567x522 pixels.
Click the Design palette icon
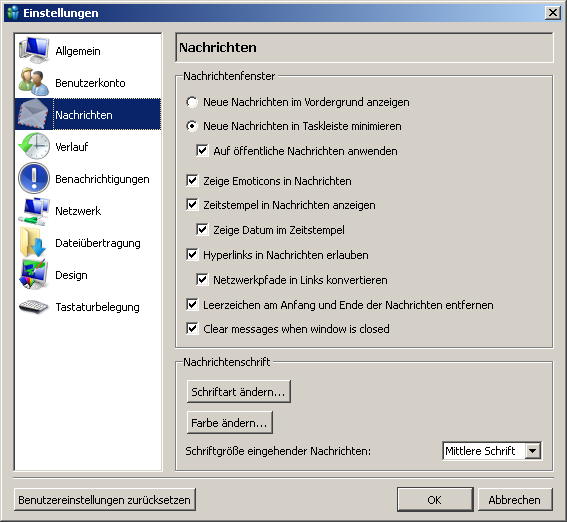(34, 275)
